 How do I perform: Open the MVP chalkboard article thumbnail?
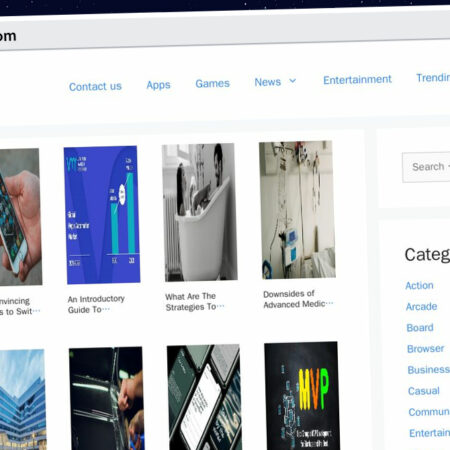coord(302,396)
